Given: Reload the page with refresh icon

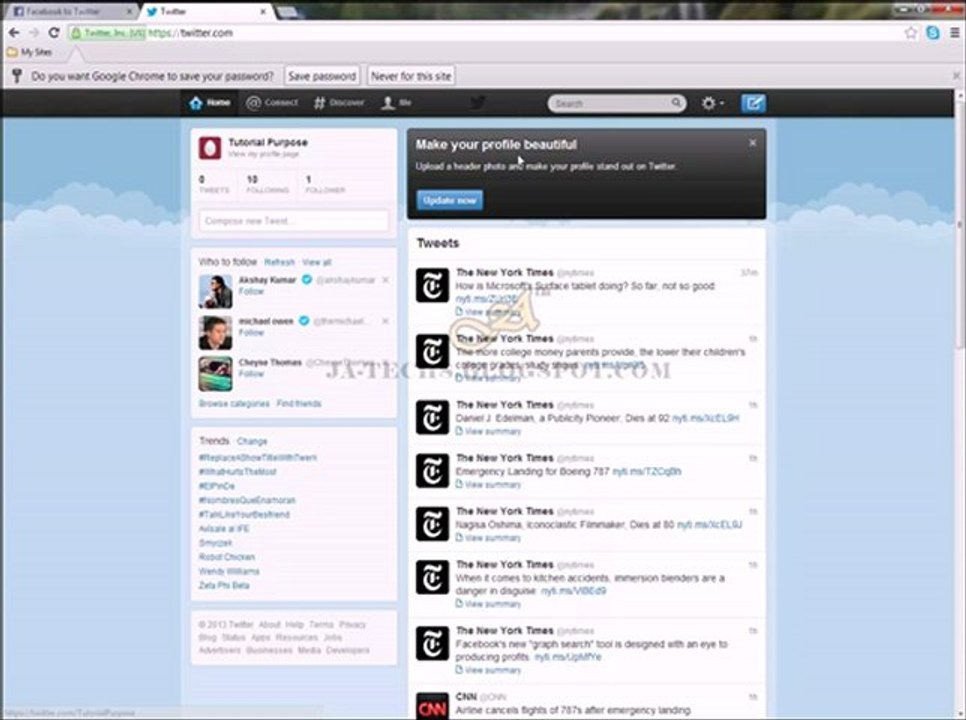Looking at the screenshot, I should pos(54,33).
